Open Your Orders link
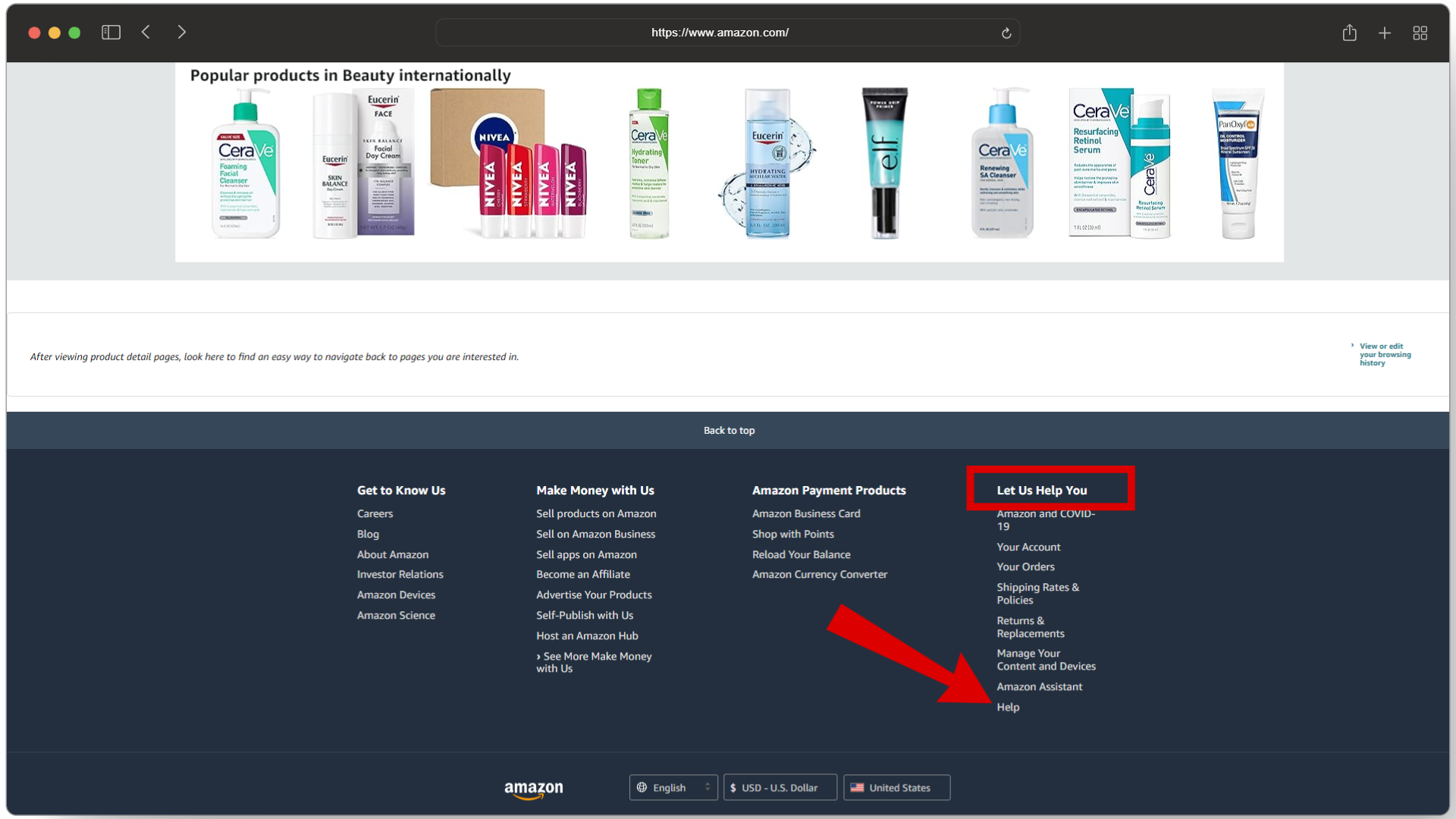The image size is (1456, 819). coord(1025,566)
